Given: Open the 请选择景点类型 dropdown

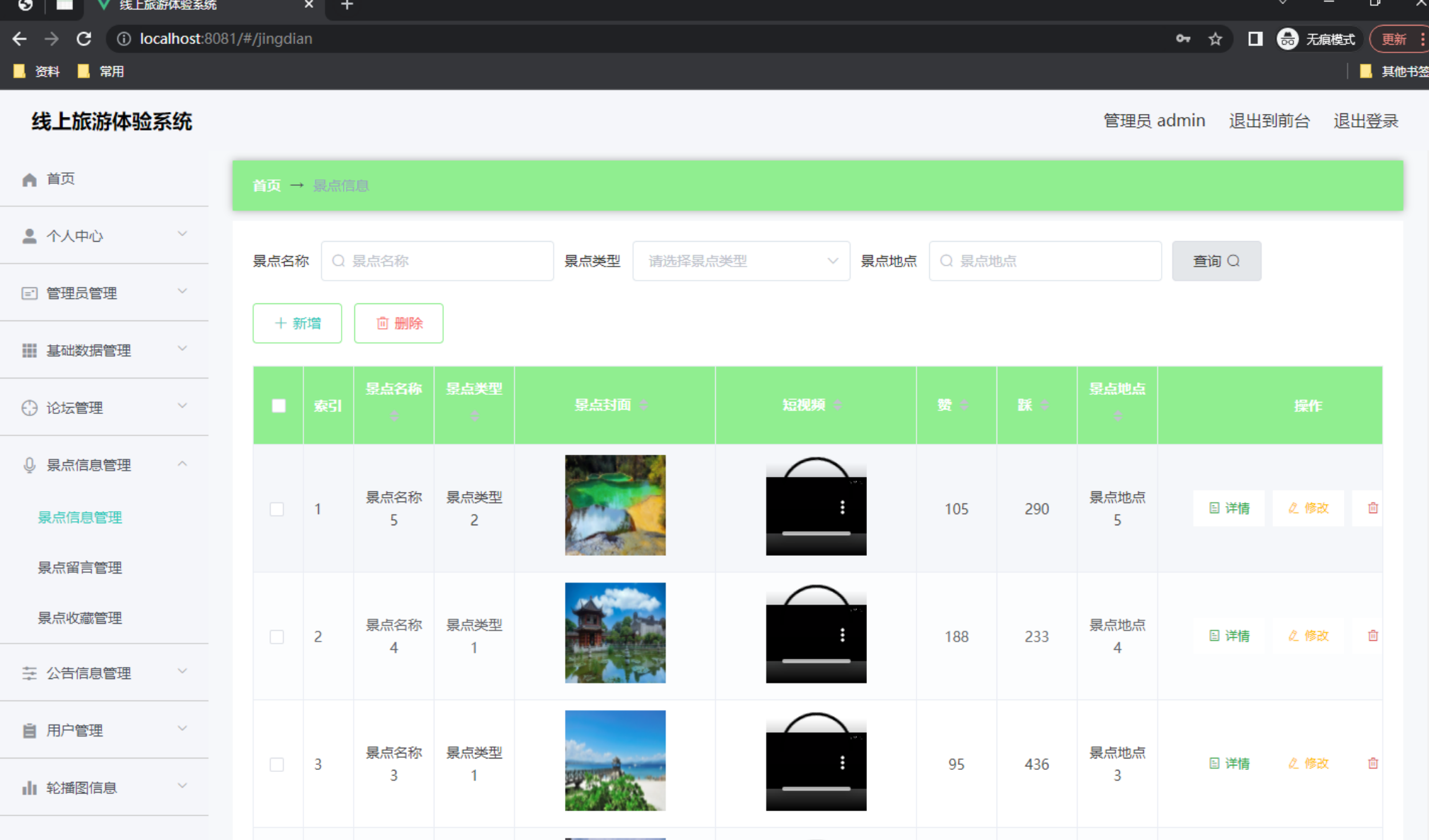Looking at the screenshot, I should [x=741, y=261].
